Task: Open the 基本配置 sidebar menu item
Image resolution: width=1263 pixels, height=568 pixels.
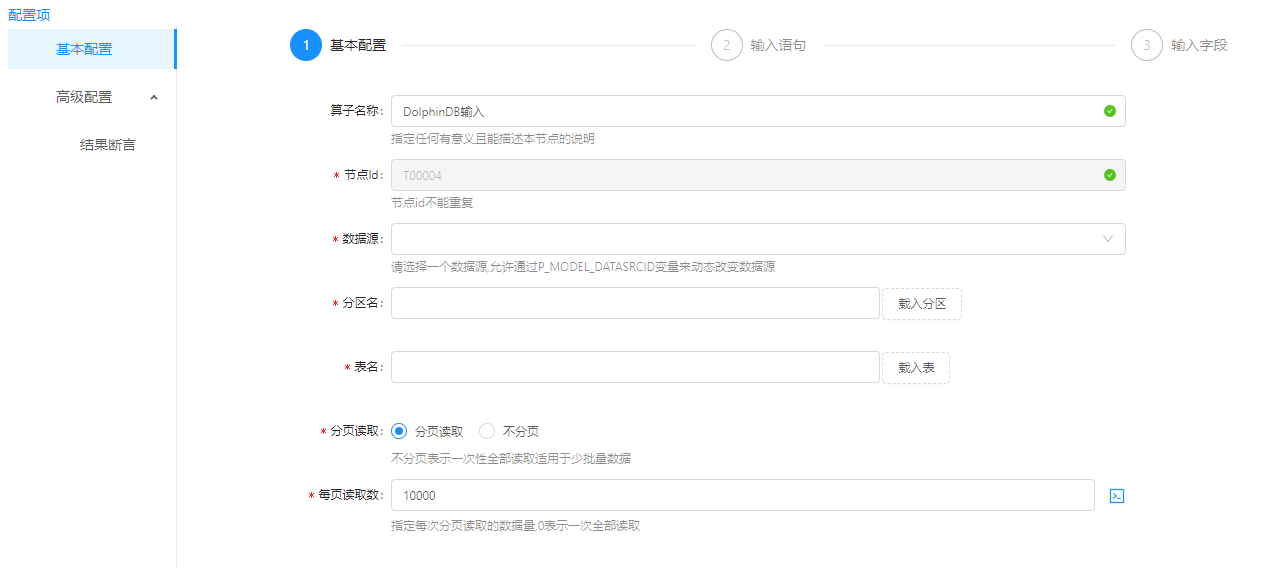Action: tap(85, 49)
